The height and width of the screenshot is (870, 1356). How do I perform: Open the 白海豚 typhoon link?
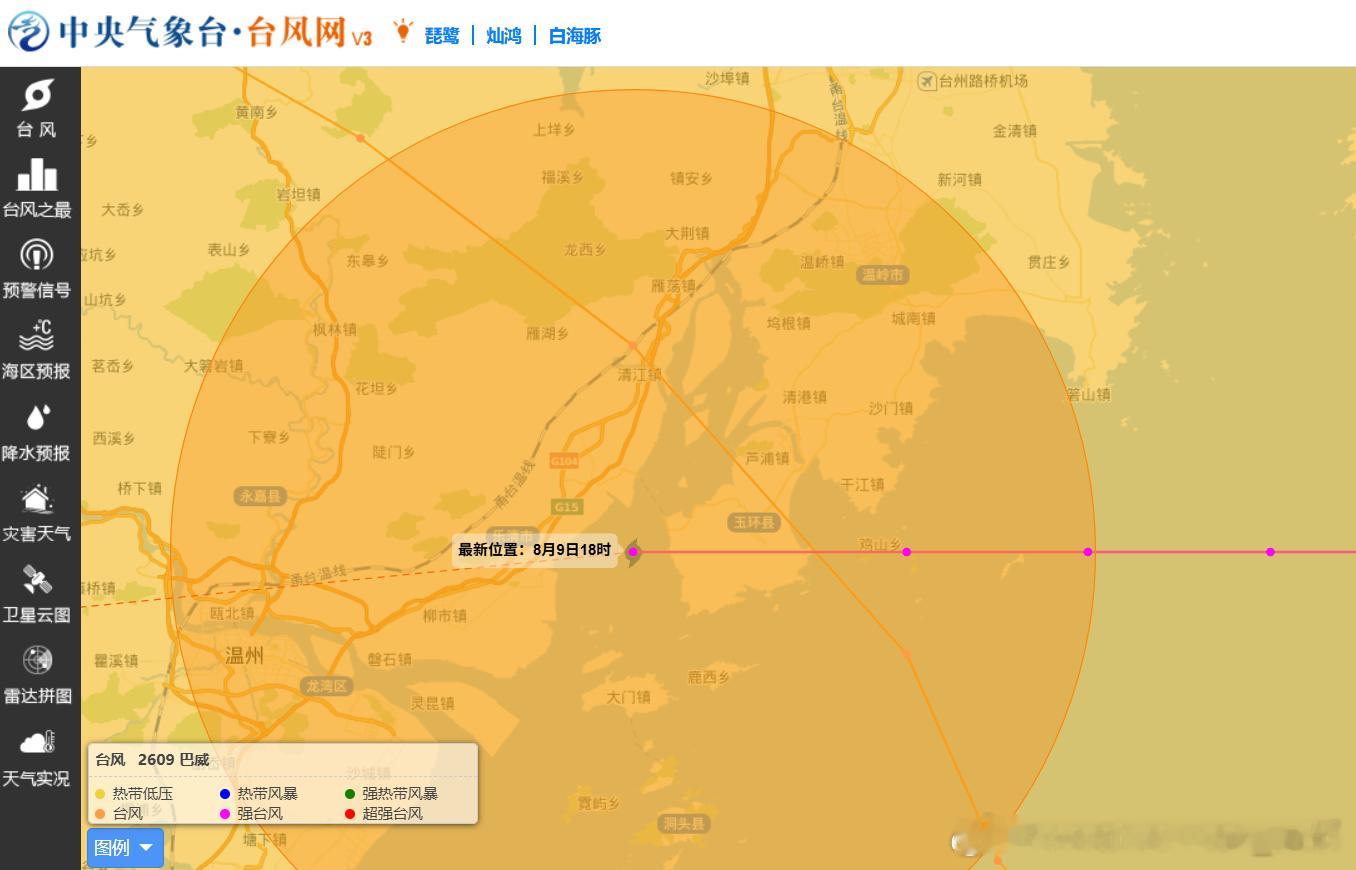[575, 36]
